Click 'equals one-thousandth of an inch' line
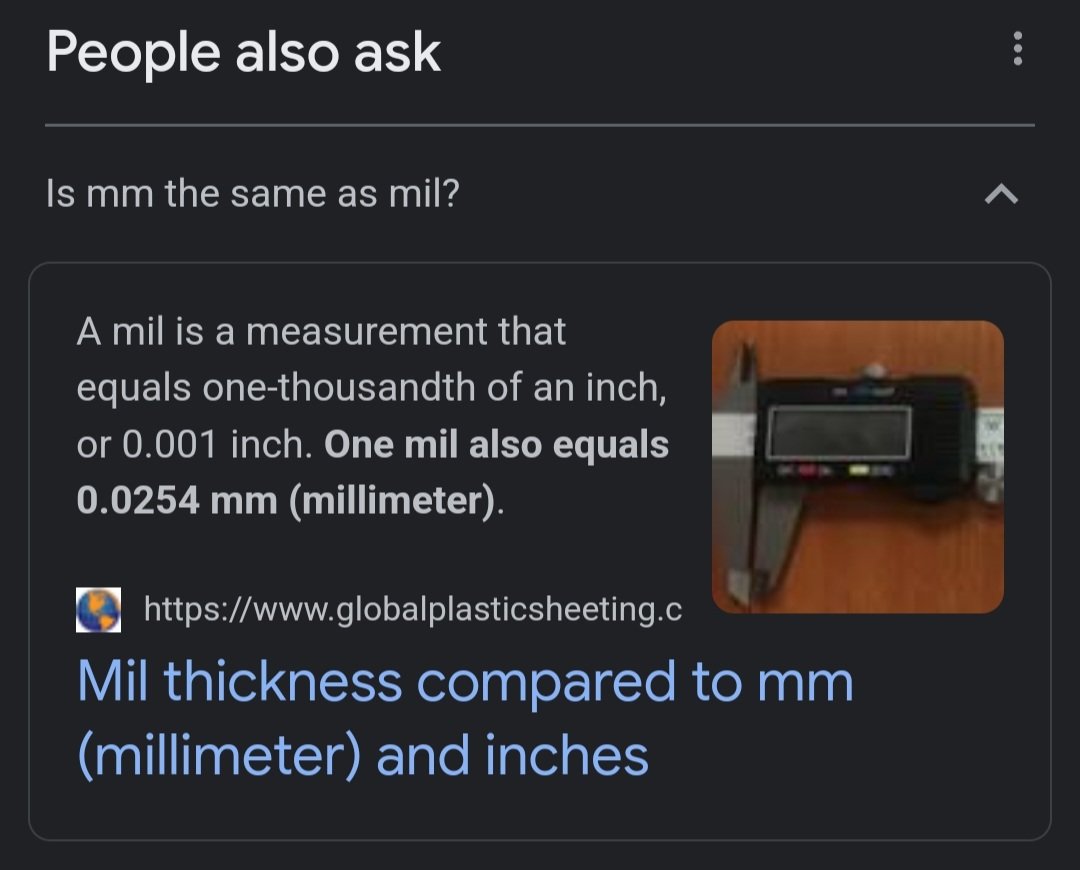This screenshot has height=870, width=1080. pos(371,388)
